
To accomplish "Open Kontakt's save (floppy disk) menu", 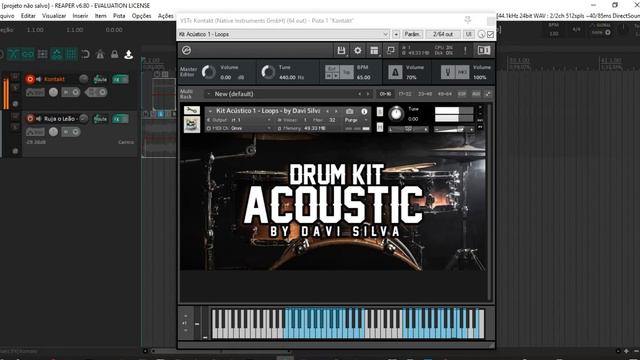I will pyautogui.click(x=341, y=50).
